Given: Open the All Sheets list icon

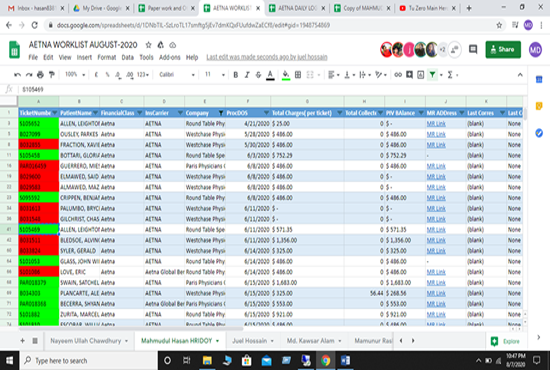Looking at the screenshot, I should tap(35, 341).
